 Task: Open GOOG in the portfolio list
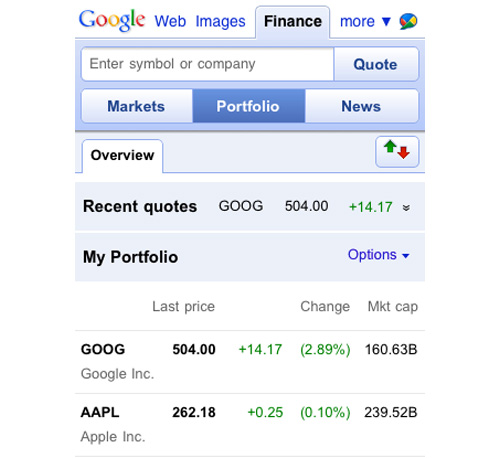(249, 362)
